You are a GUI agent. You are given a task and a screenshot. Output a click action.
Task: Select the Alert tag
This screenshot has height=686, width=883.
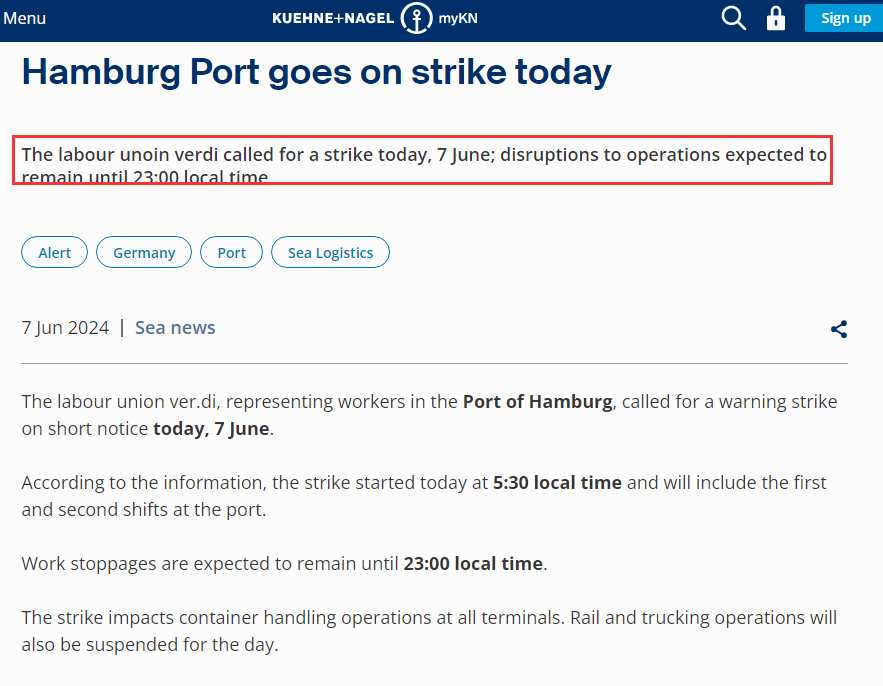pyautogui.click(x=55, y=252)
